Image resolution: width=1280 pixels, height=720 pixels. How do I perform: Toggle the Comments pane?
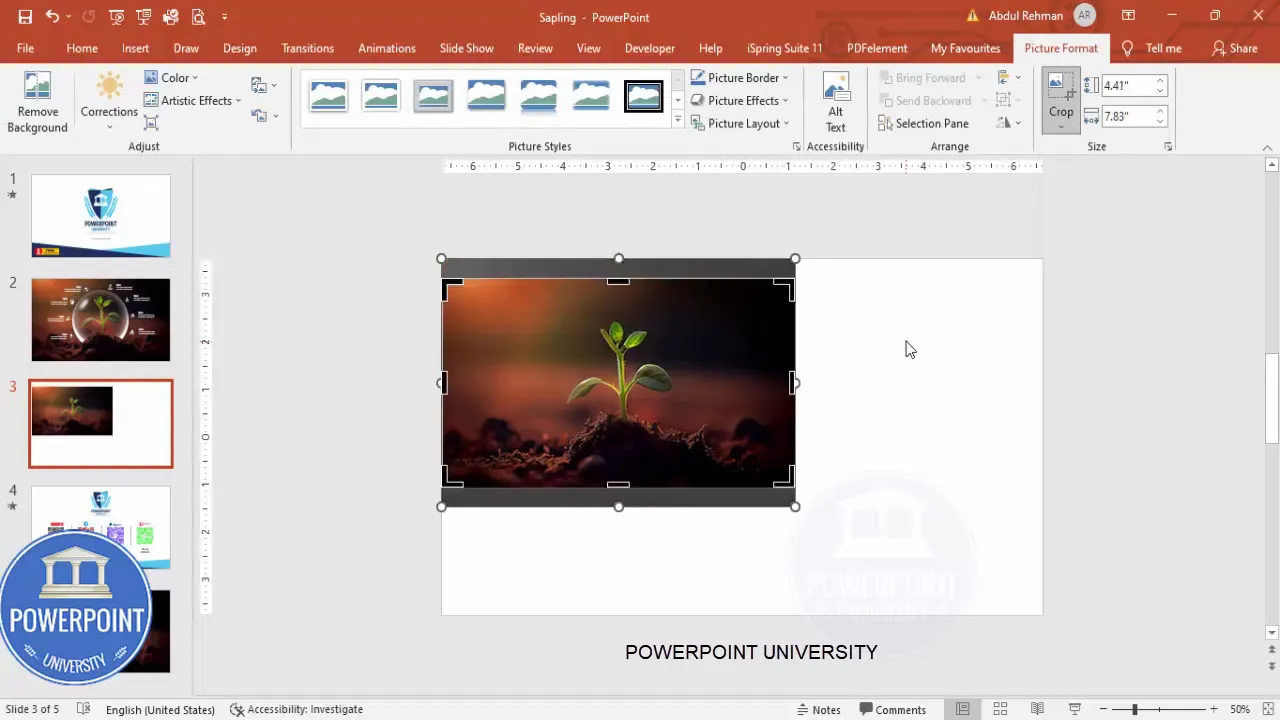click(892, 709)
